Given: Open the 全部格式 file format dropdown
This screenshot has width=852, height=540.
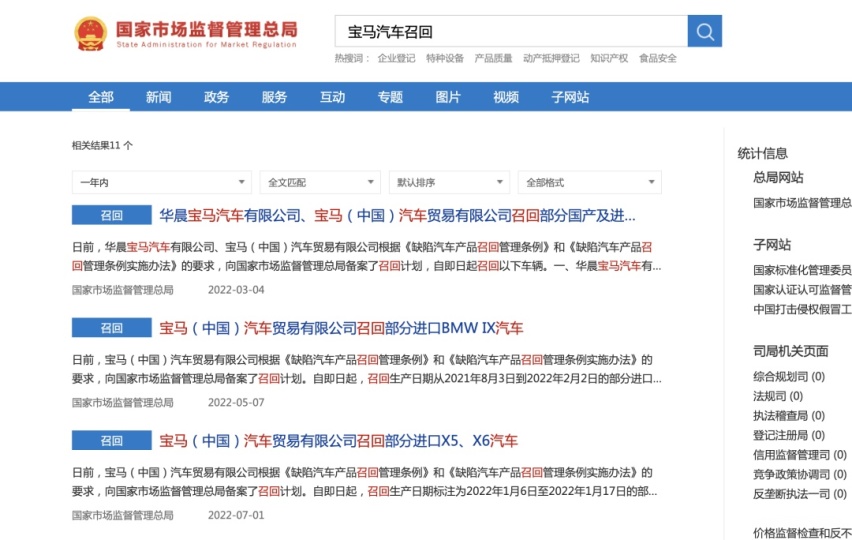Looking at the screenshot, I should [590, 183].
